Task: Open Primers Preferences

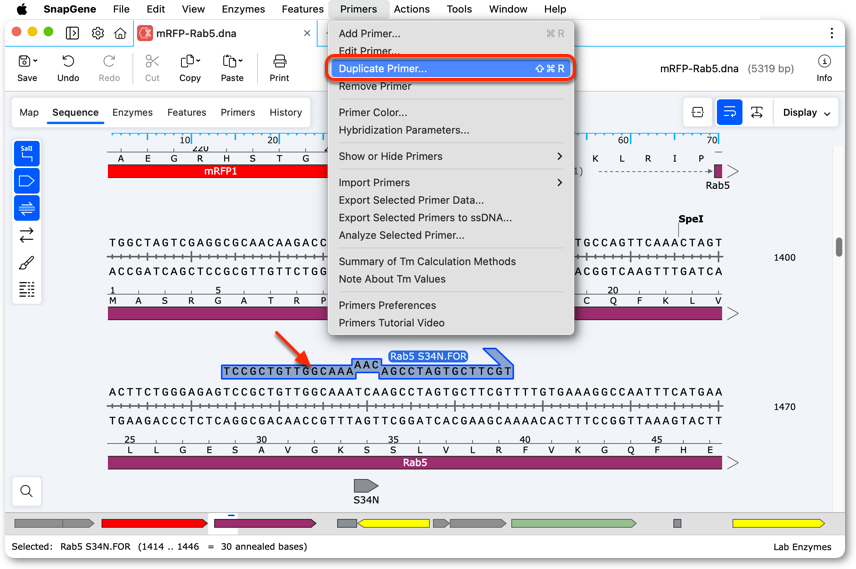Action: tap(451, 305)
